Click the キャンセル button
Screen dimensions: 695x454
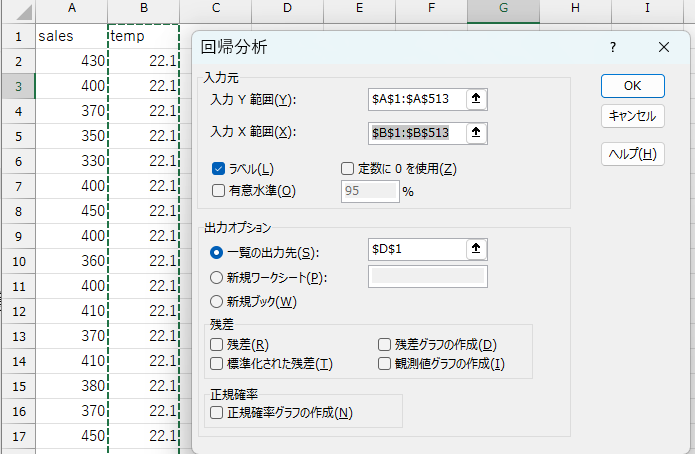coord(633,116)
